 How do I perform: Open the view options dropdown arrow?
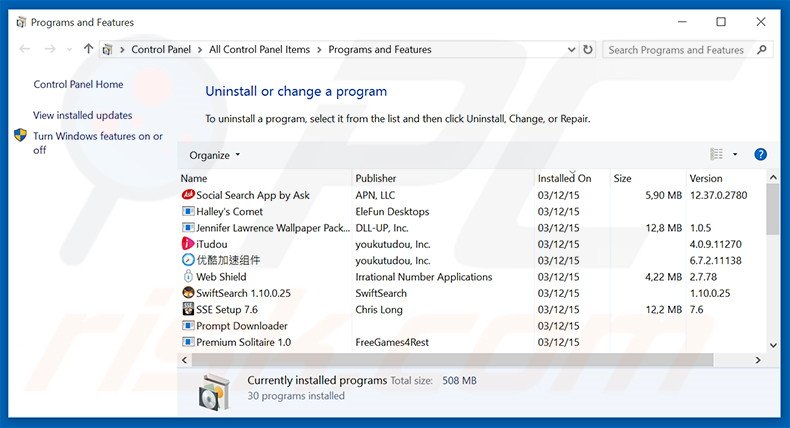pyautogui.click(x=735, y=154)
